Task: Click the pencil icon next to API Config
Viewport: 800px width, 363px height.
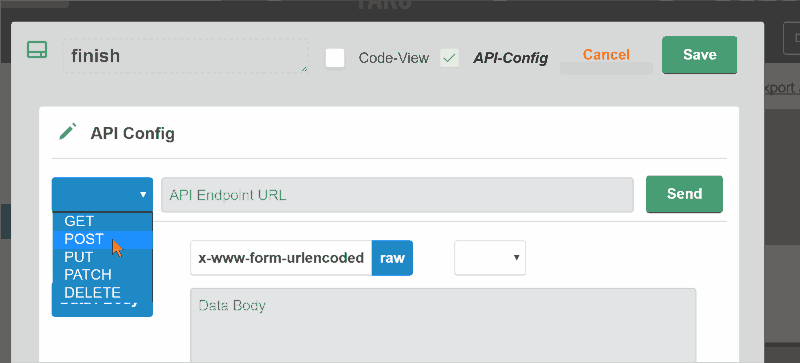Action: [67, 132]
